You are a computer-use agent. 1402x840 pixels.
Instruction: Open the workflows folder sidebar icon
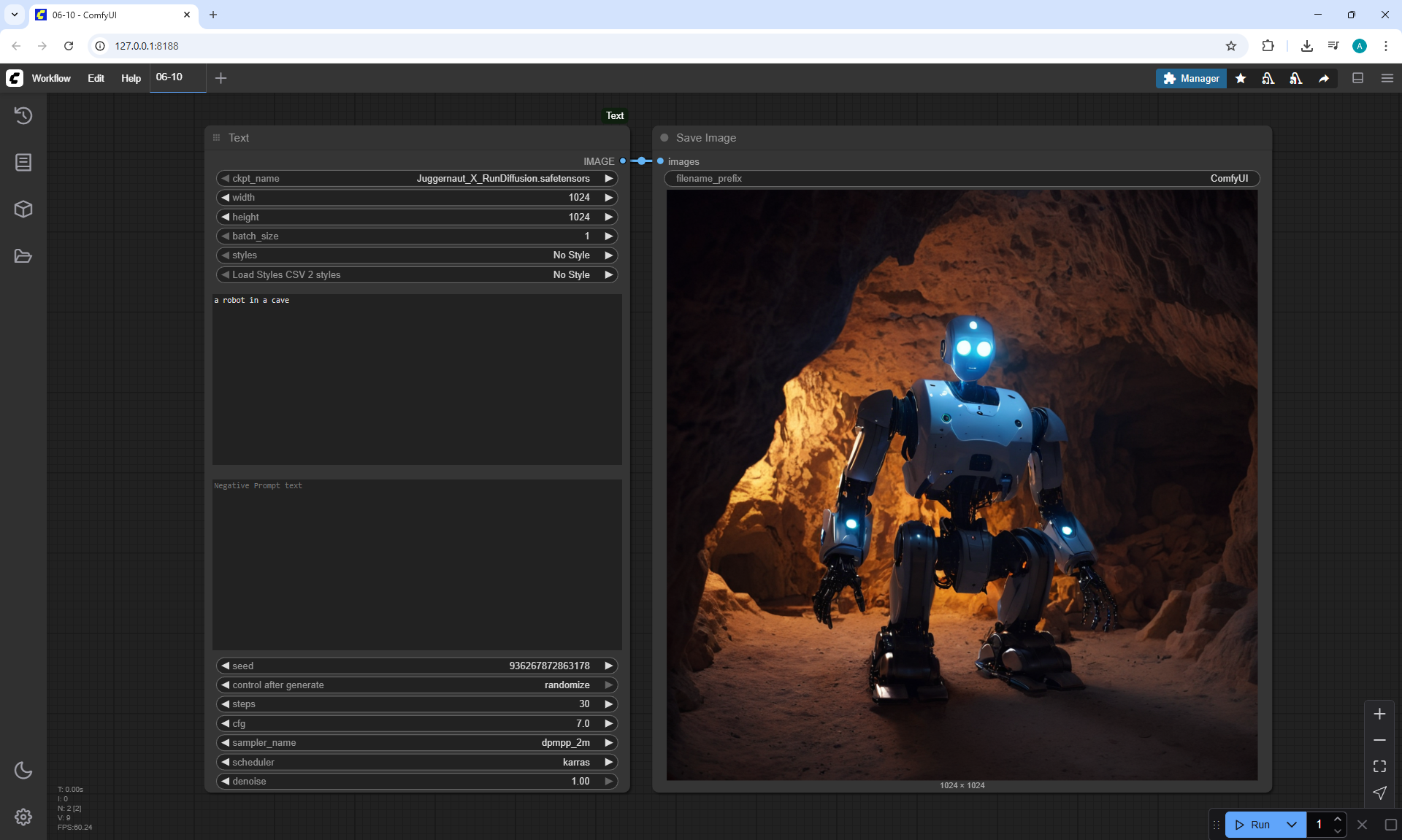[x=23, y=256]
